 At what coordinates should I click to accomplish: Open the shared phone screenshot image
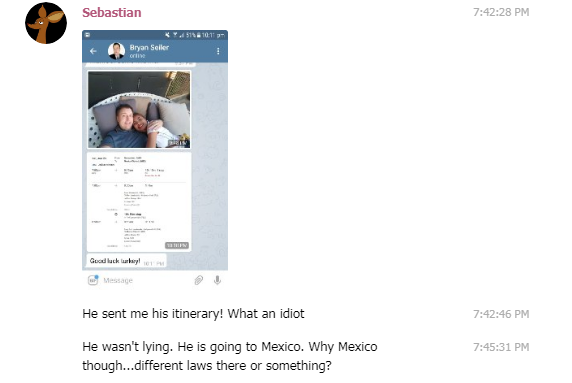click(155, 160)
